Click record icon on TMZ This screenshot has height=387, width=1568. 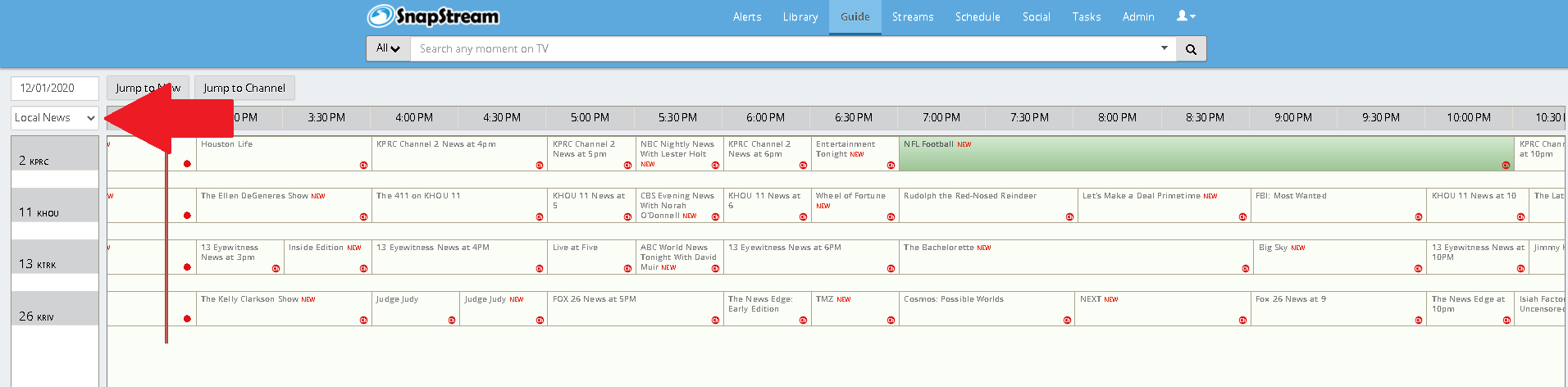point(891,321)
